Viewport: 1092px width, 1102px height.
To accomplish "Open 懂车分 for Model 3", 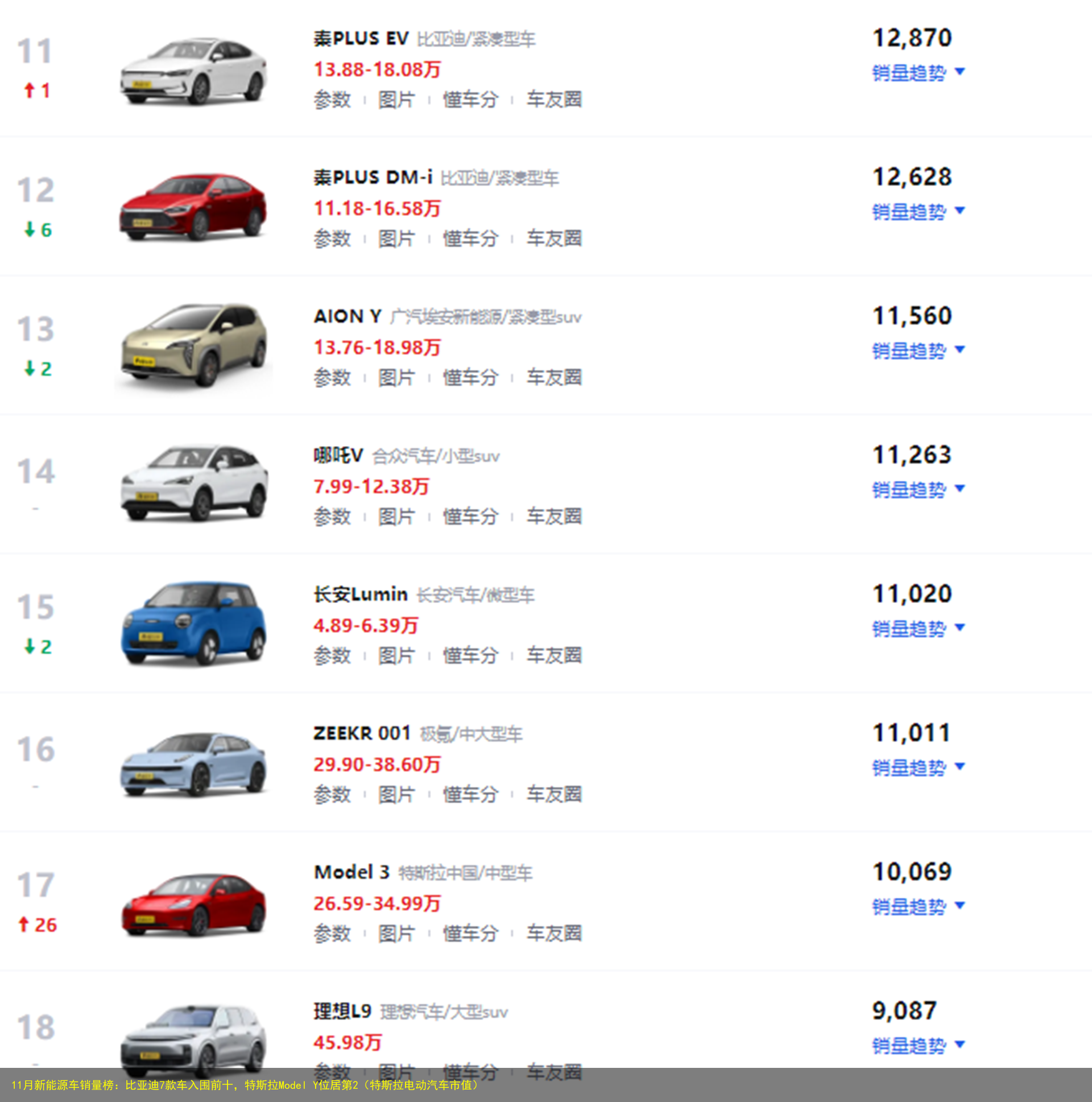I will (471, 934).
